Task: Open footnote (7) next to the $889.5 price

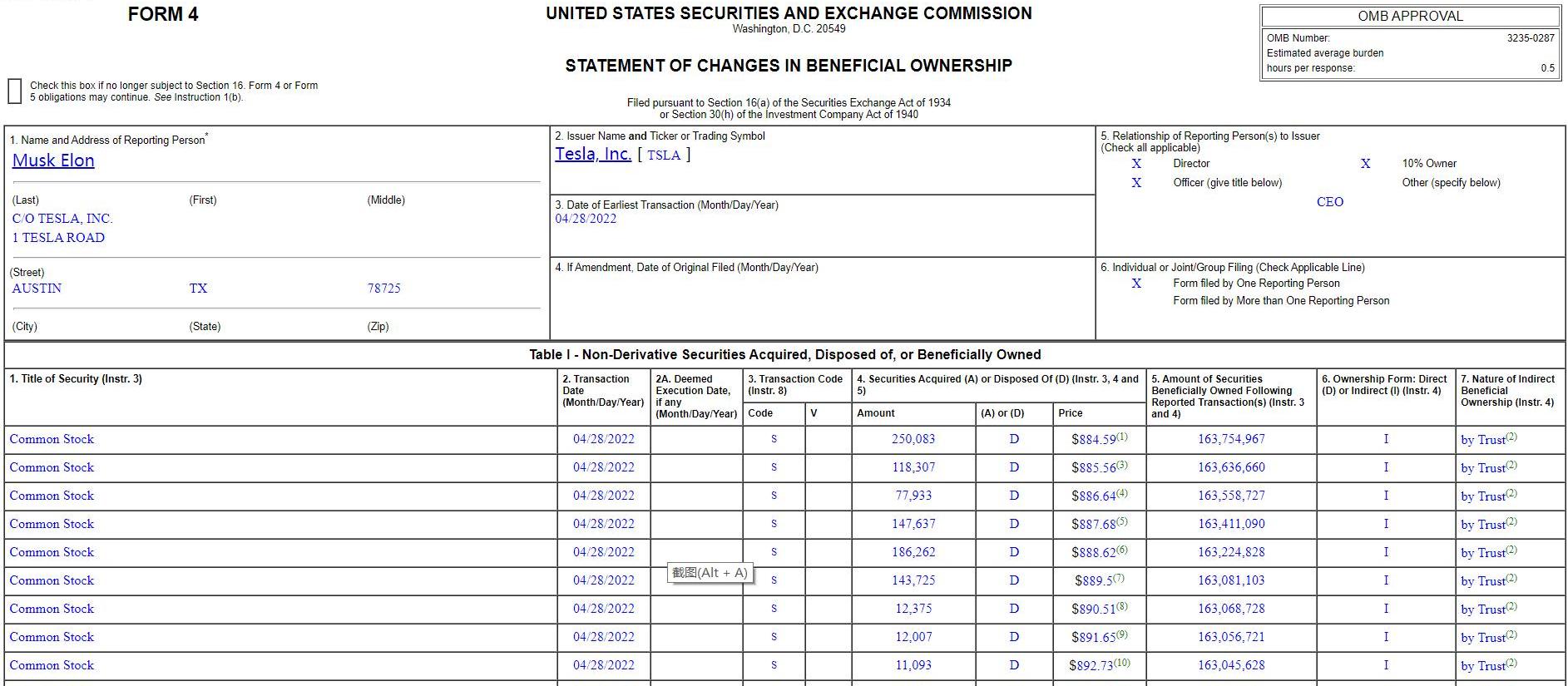Action: (x=1119, y=578)
